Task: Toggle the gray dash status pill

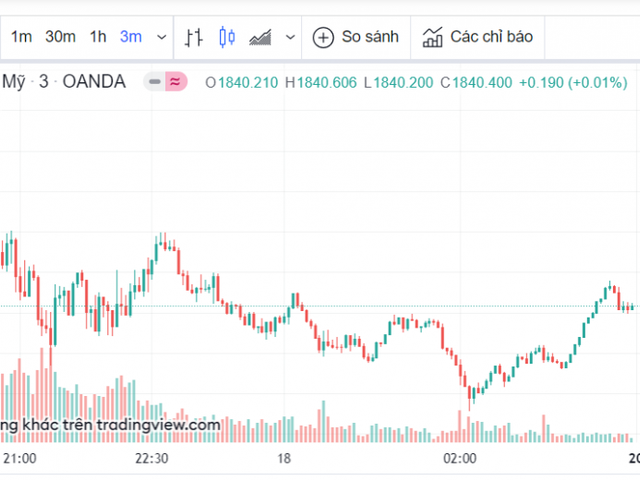Action: tap(155, 82)
